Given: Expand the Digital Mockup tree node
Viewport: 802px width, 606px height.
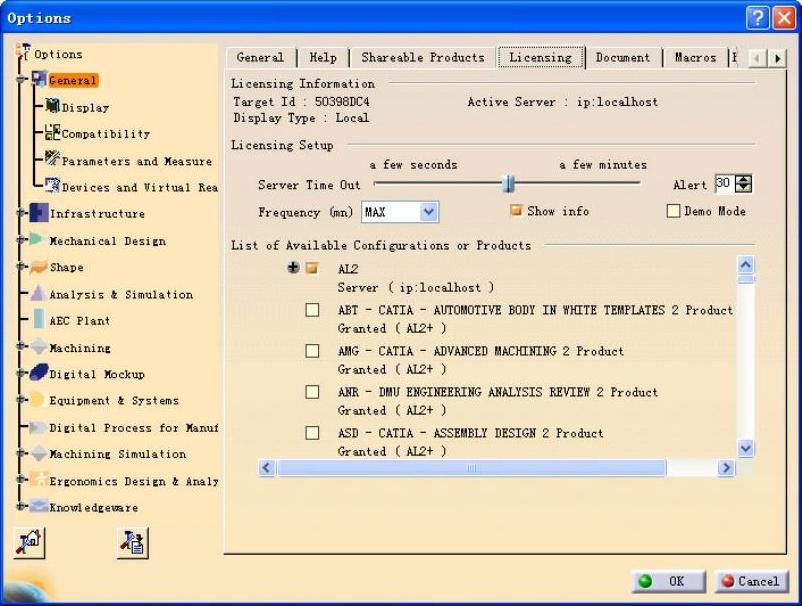Looking at the screenshot, I should coord(20,373).
